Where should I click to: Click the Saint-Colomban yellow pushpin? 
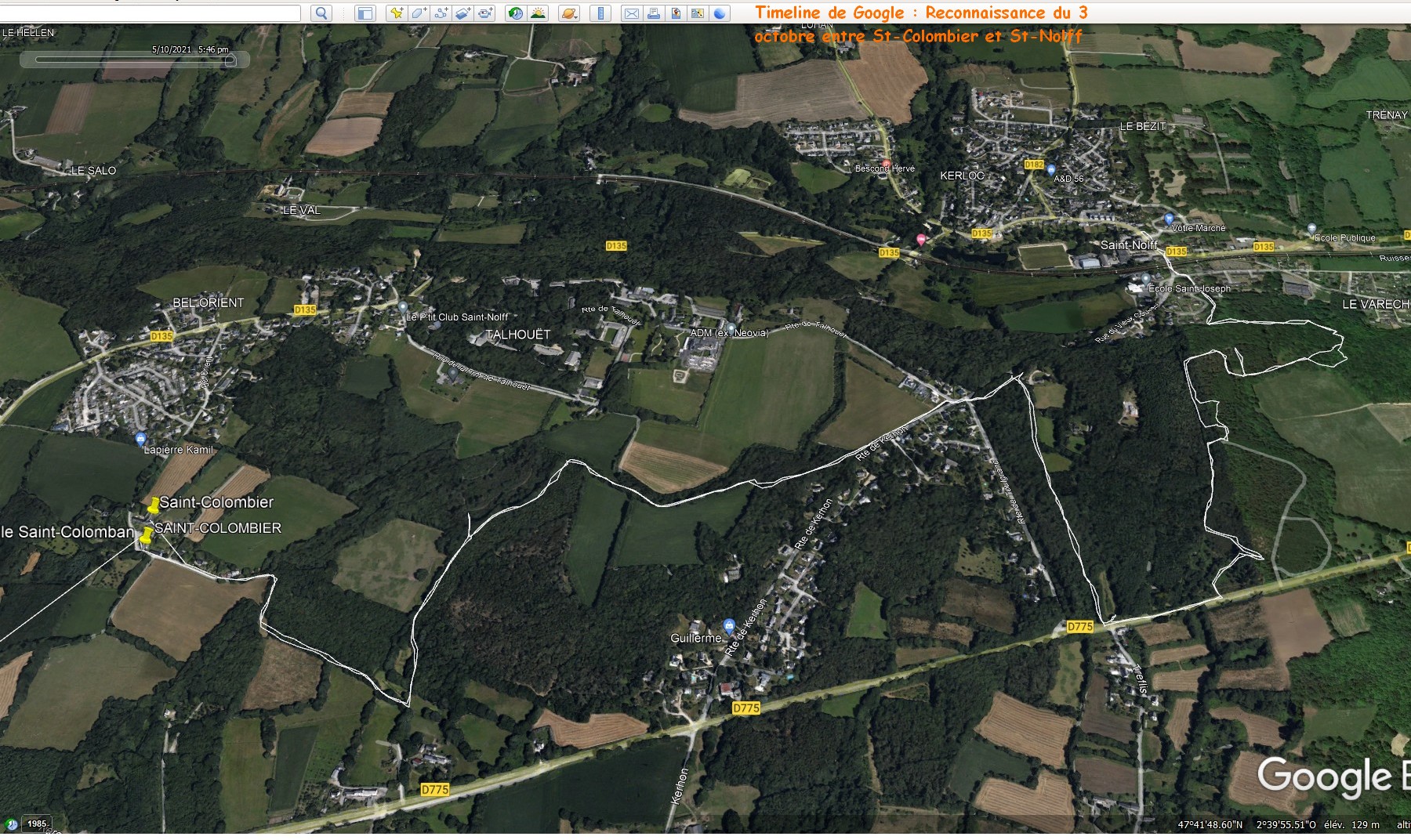point(146,536)
